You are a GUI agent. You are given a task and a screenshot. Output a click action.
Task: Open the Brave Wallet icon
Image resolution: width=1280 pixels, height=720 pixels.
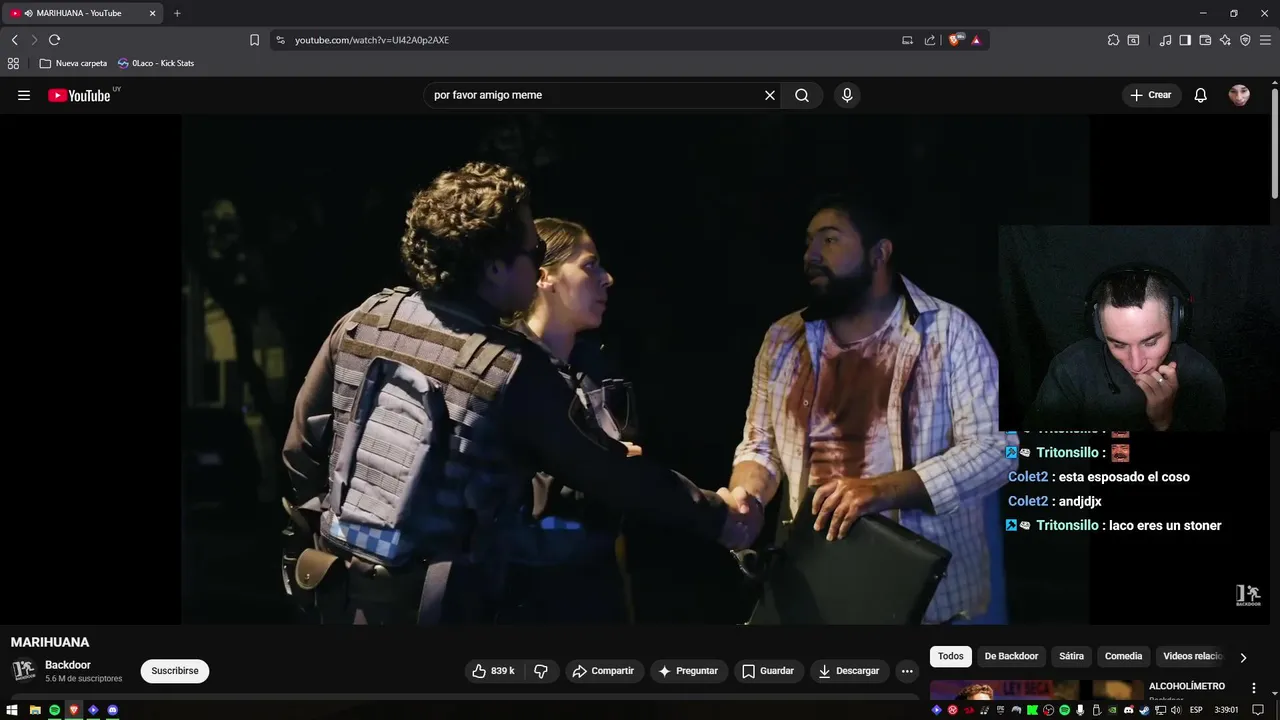pyautogui.click(x=1205, y=40)
